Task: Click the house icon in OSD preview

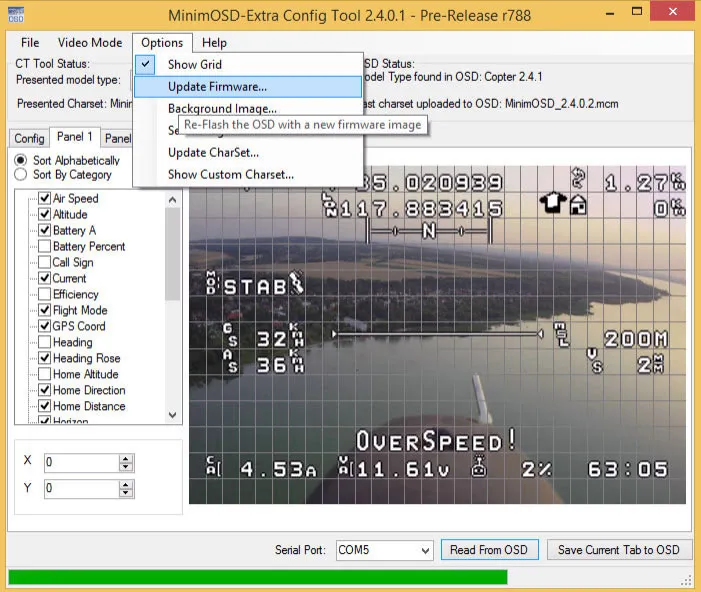Action: (579, 205)
